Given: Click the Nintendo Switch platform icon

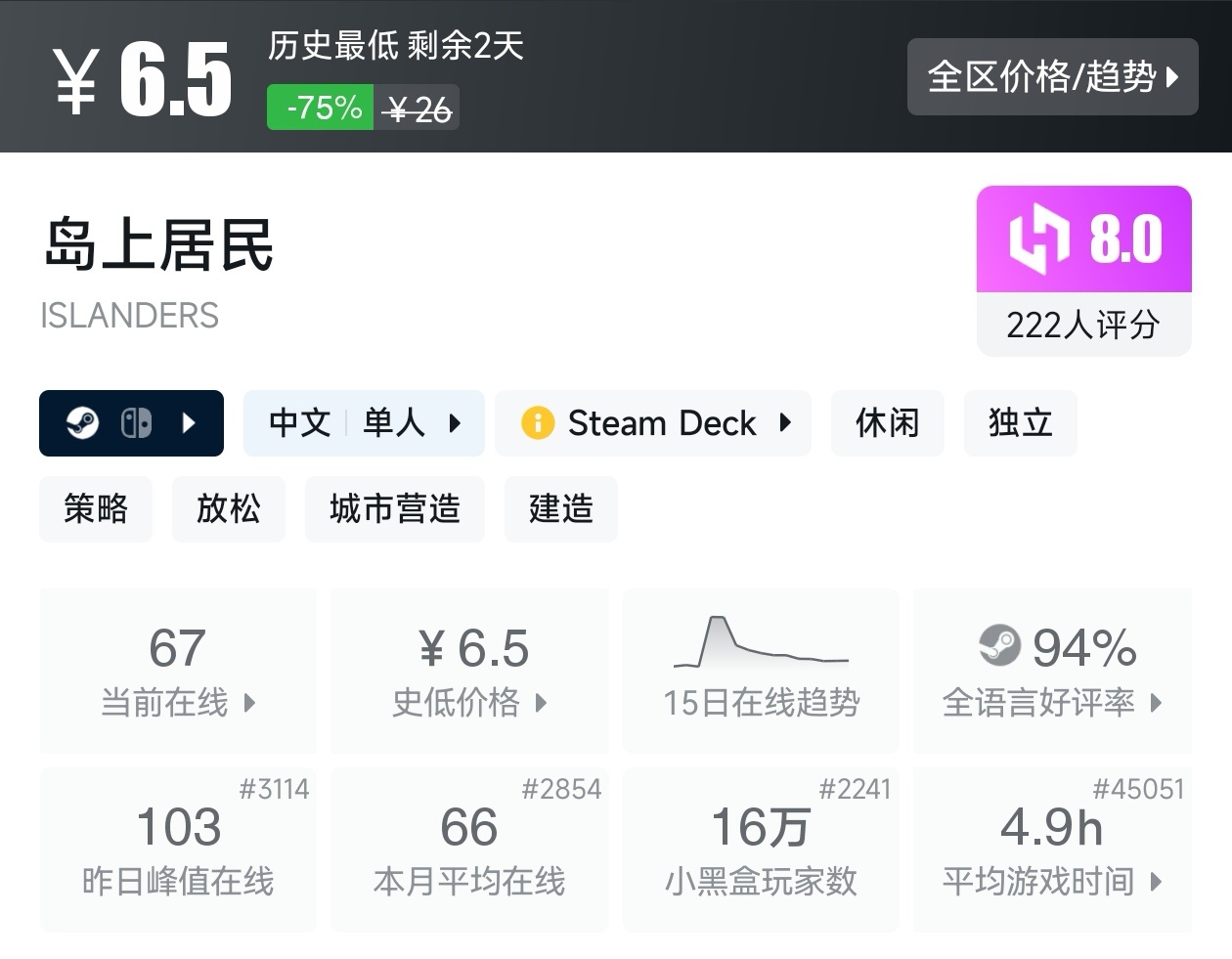Looking at the screenshot, I should (x=136, y=423).
